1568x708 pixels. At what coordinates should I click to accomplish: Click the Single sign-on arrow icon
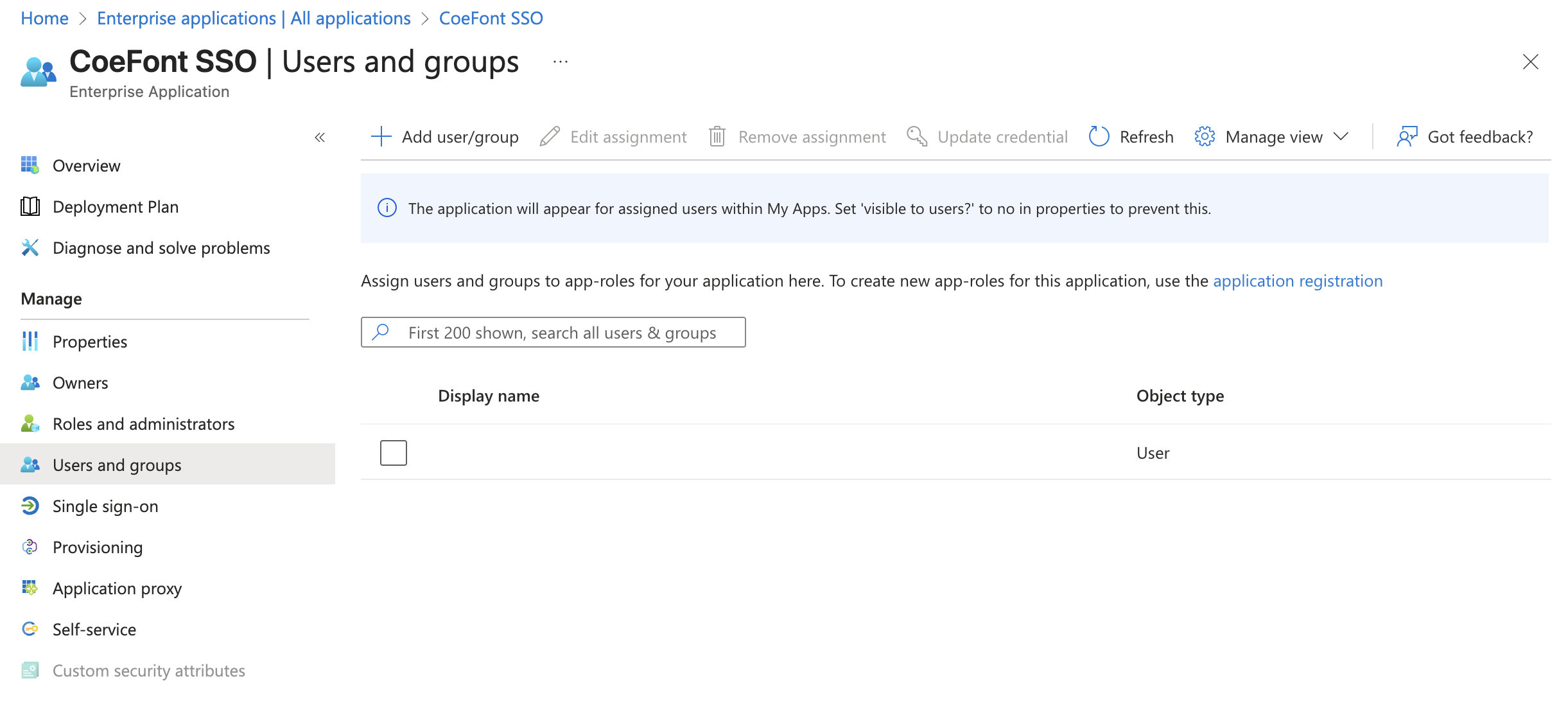point(30,506)
